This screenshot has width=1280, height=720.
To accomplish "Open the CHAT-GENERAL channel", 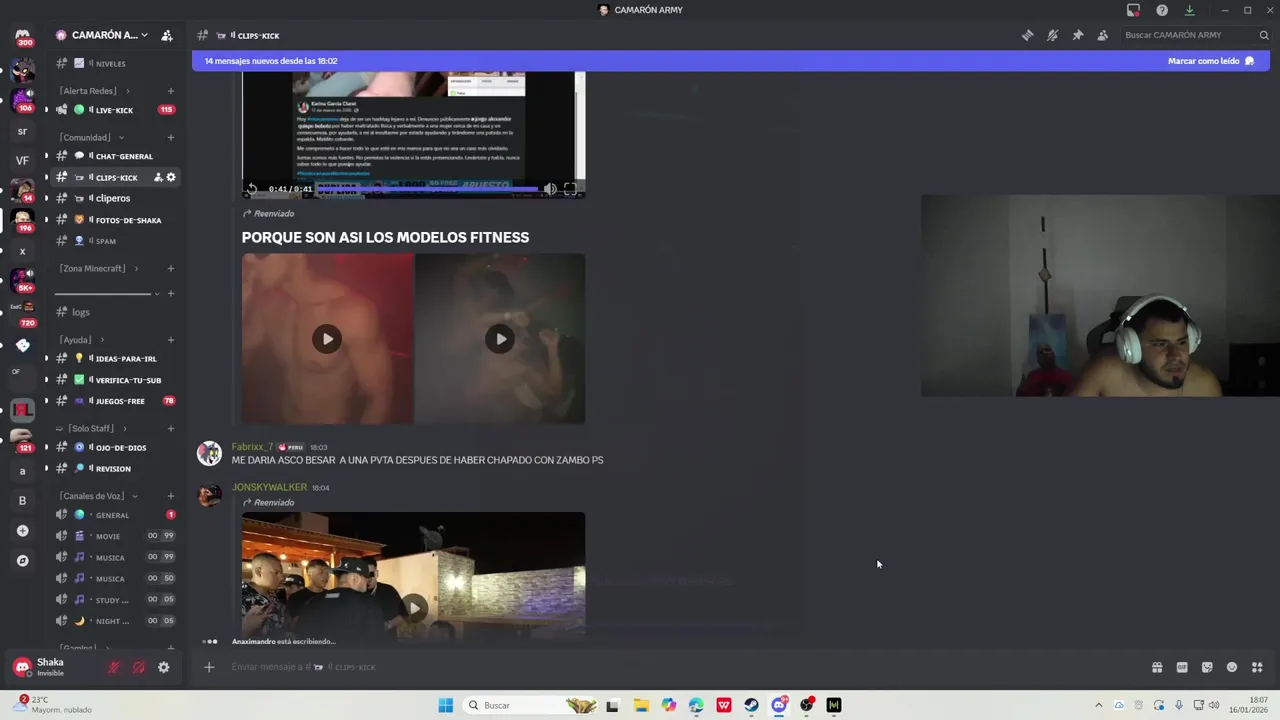I will [x=113, y=156].
